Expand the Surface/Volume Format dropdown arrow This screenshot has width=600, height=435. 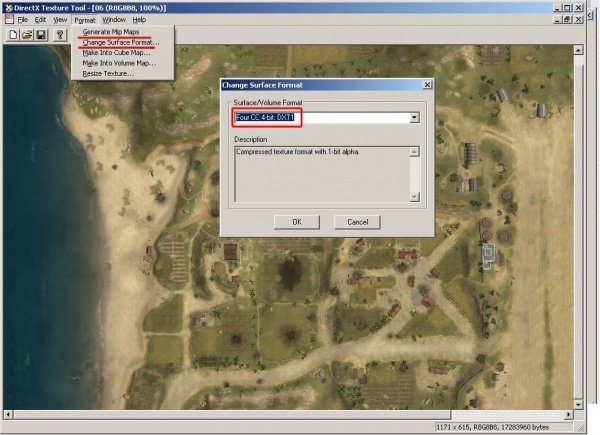[x=414, y=117]
